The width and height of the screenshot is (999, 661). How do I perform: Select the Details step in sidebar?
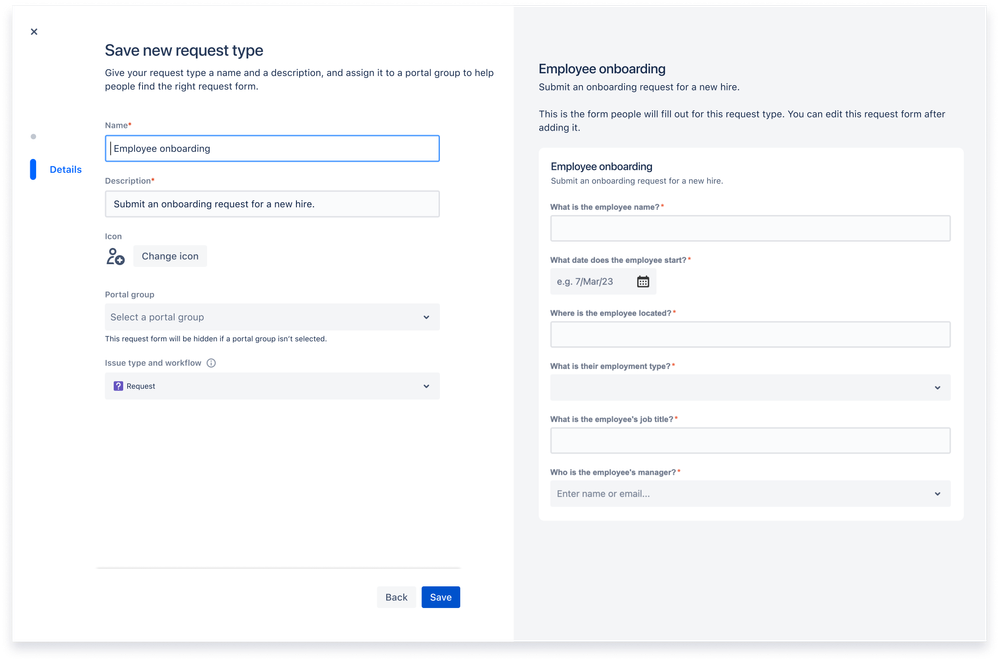[x=66, y=170]
